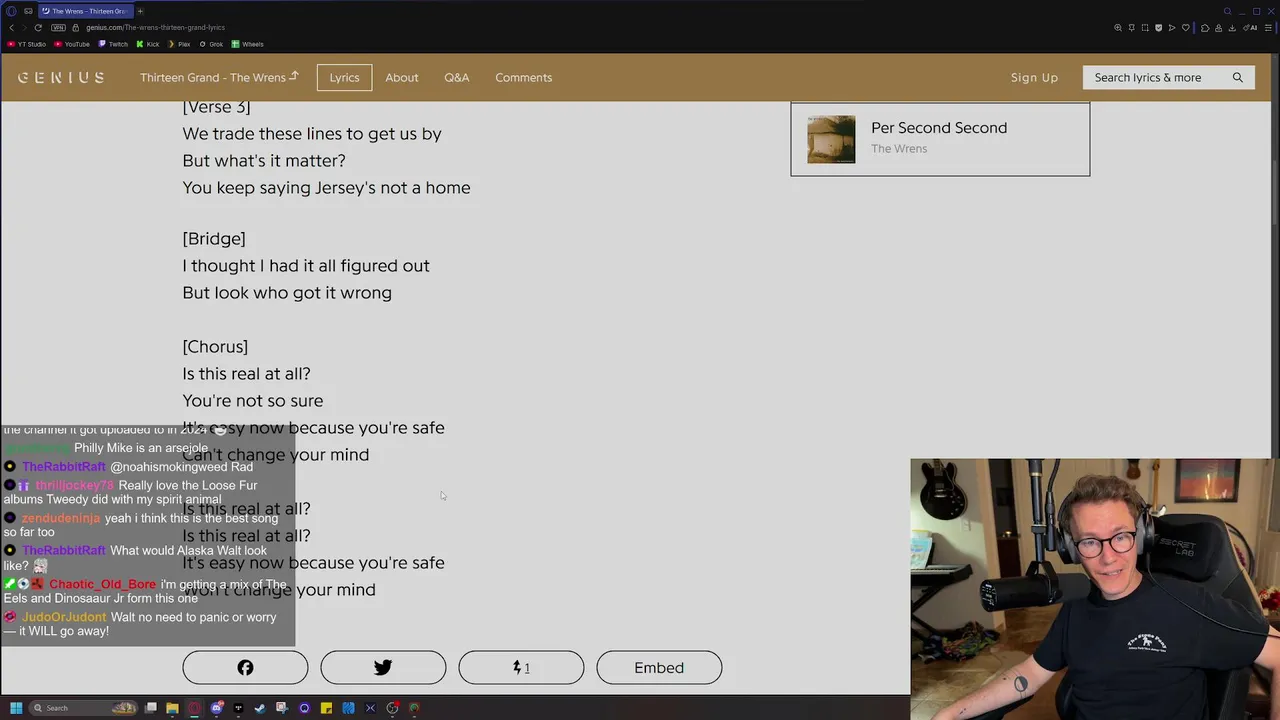Click lyric "But look who got it wrong"

point(287,292)
